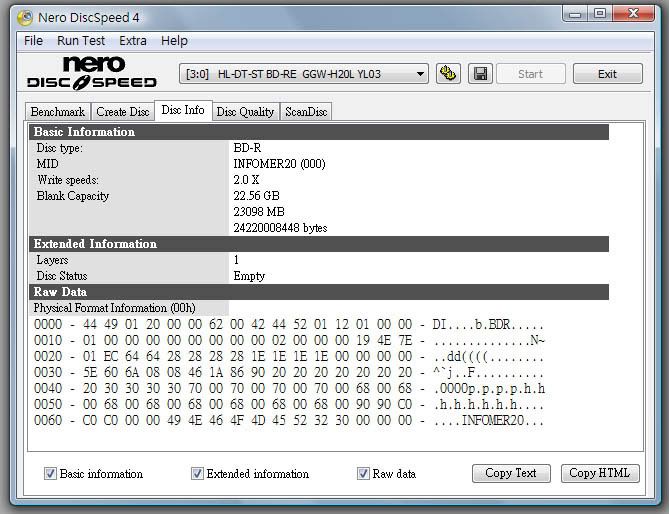Viewport: 669px width, 514px height.
Task: Click the save floppy disk icon
Action: 480,74
